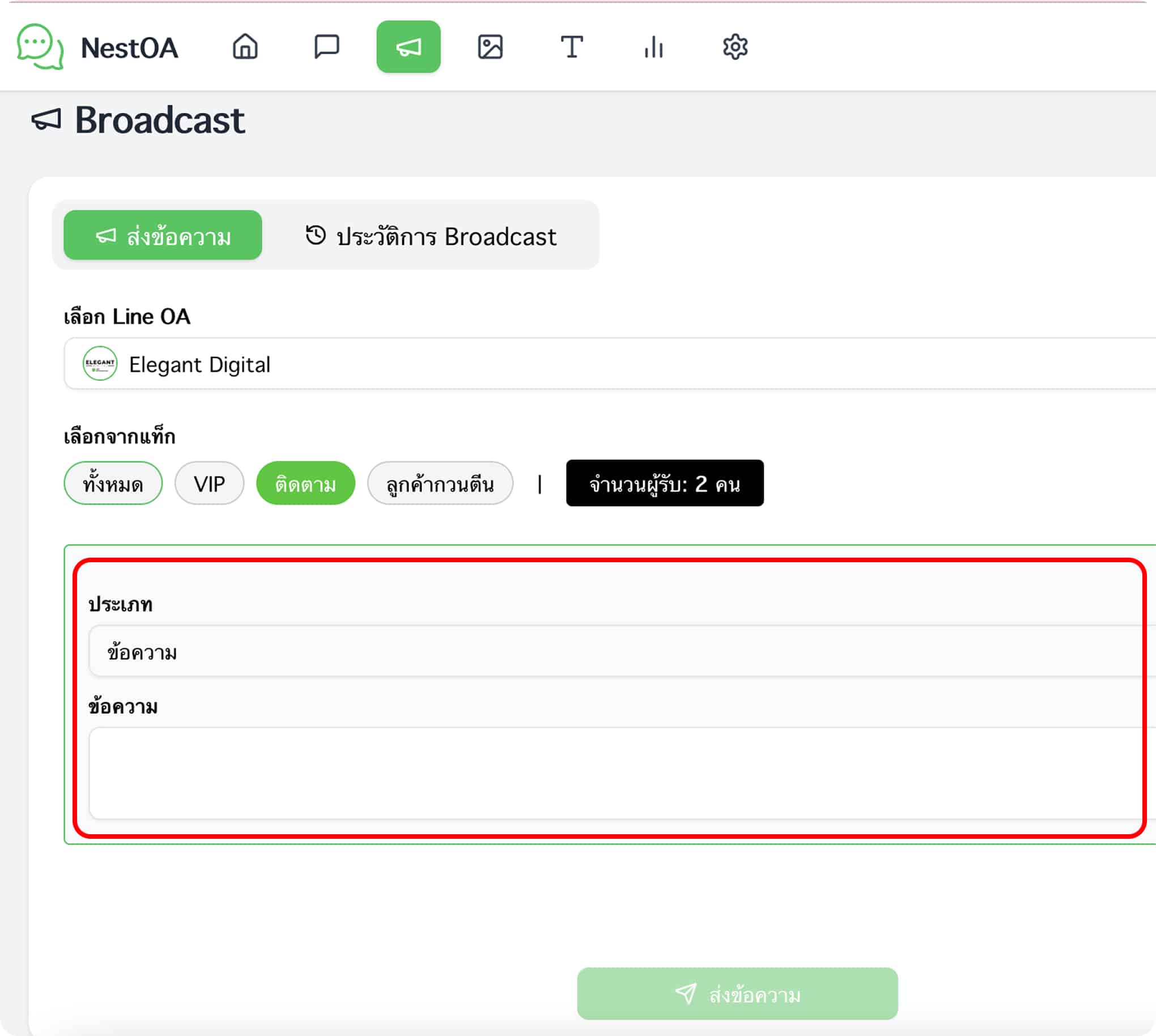Open the chat bubble icon in navbar
1156x1036 pixels.
pyautogui.click(x=327, y=46)
